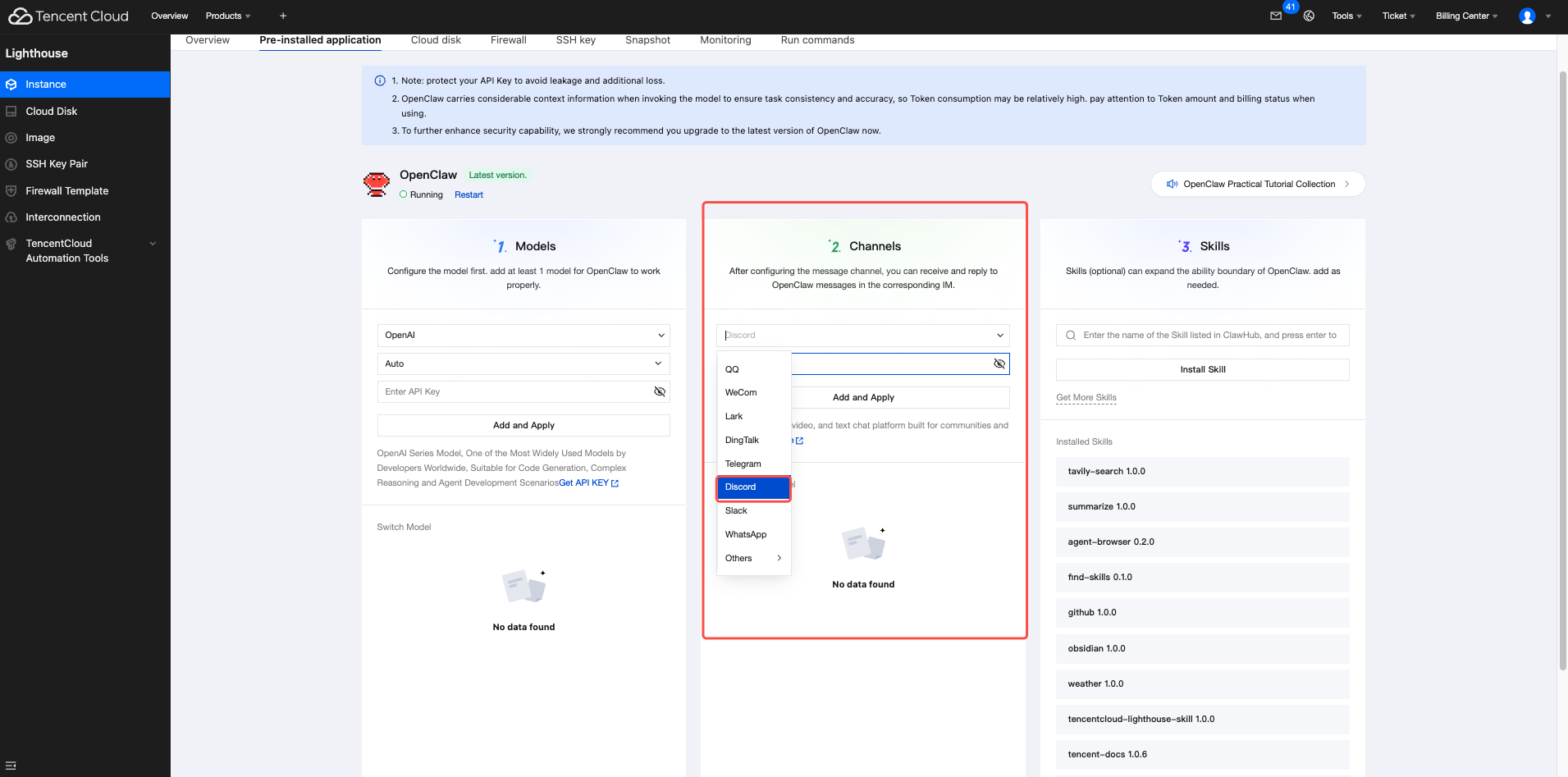This screenshot has width=1568, height=777.
Task: Select Telegram from the channel list
Action: 743,464
